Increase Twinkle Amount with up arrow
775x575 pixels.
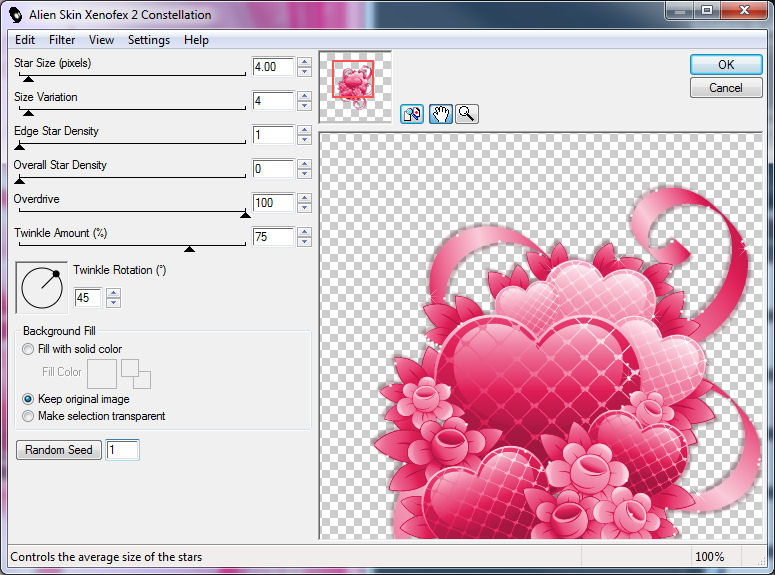304,232
